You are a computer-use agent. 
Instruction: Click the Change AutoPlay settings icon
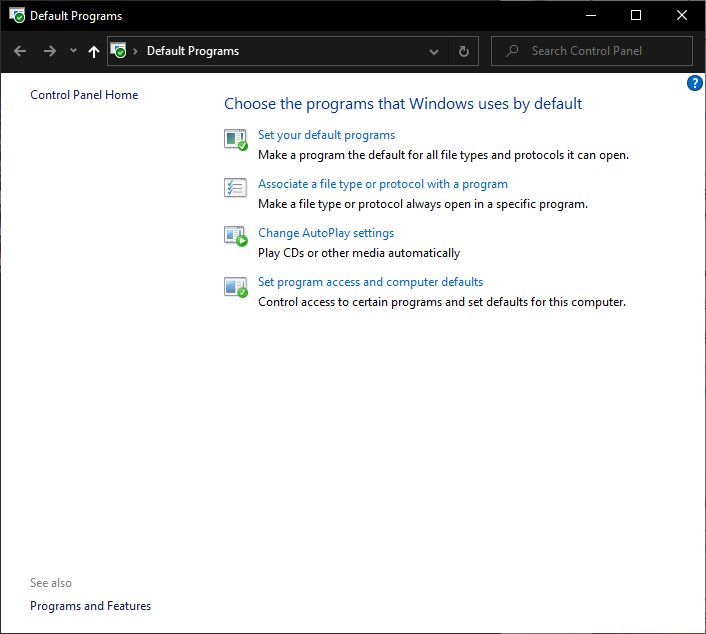click(236, 236)
